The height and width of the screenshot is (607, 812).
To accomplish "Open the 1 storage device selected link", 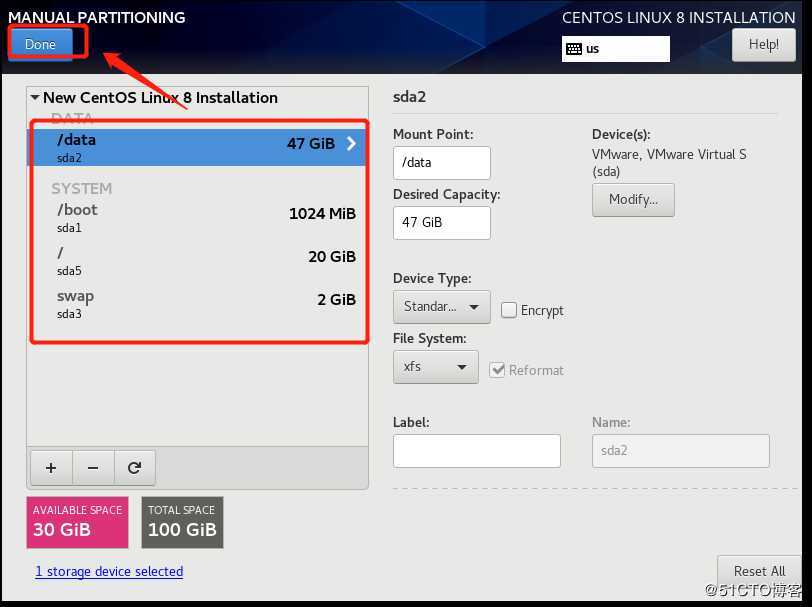I will [109, 571].
